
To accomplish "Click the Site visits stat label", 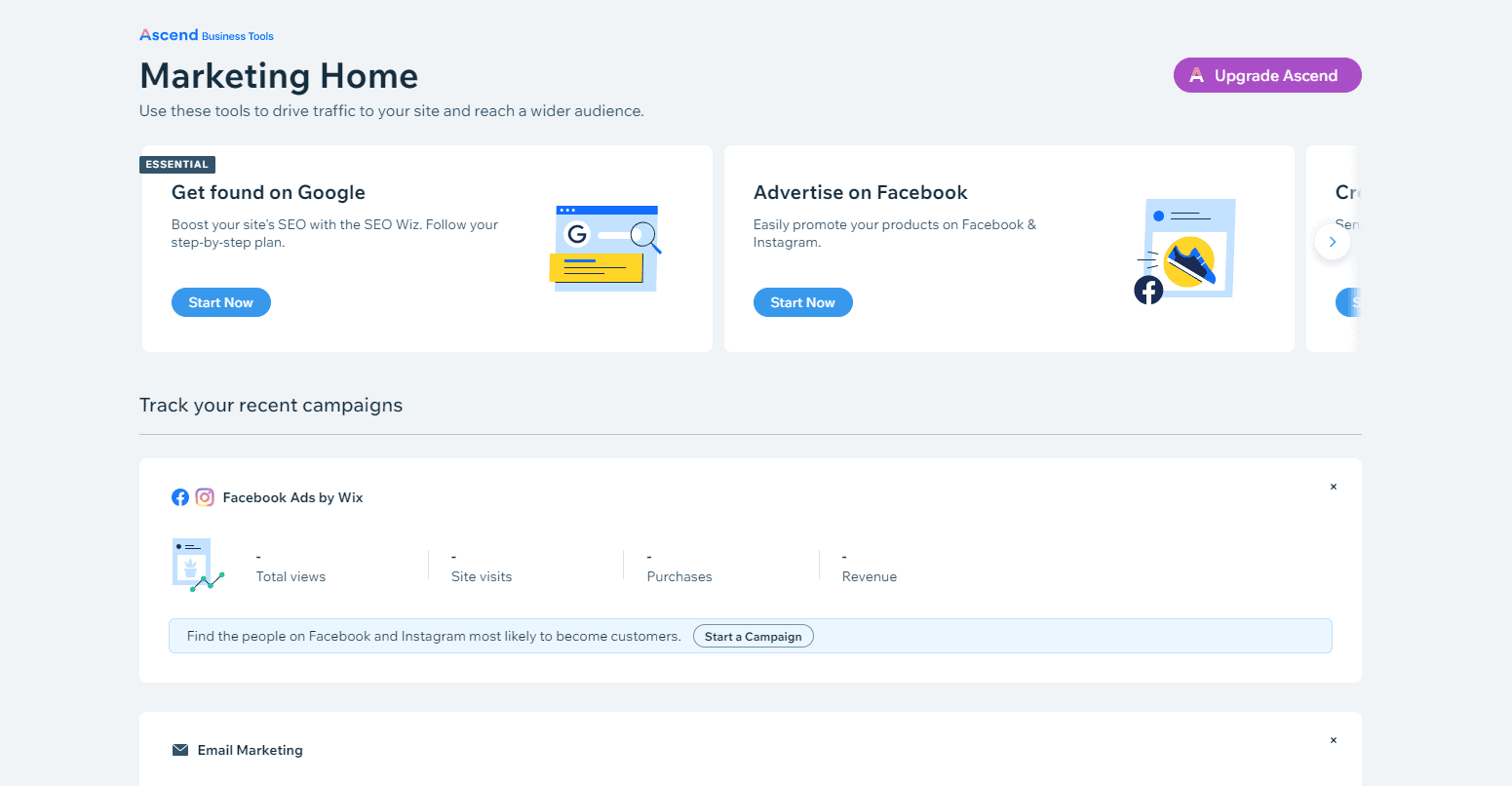I will tap(482, 576).
